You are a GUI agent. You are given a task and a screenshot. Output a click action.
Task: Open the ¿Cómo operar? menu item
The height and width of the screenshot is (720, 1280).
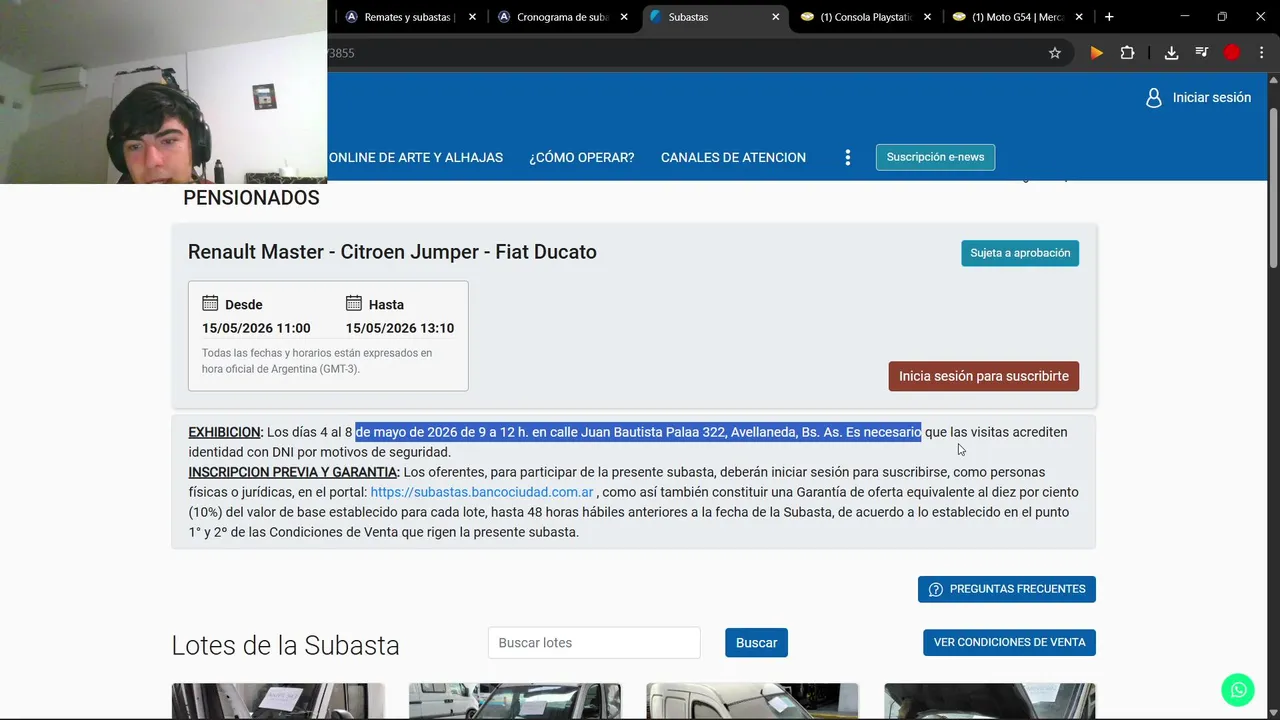click(x=582, y=157)
